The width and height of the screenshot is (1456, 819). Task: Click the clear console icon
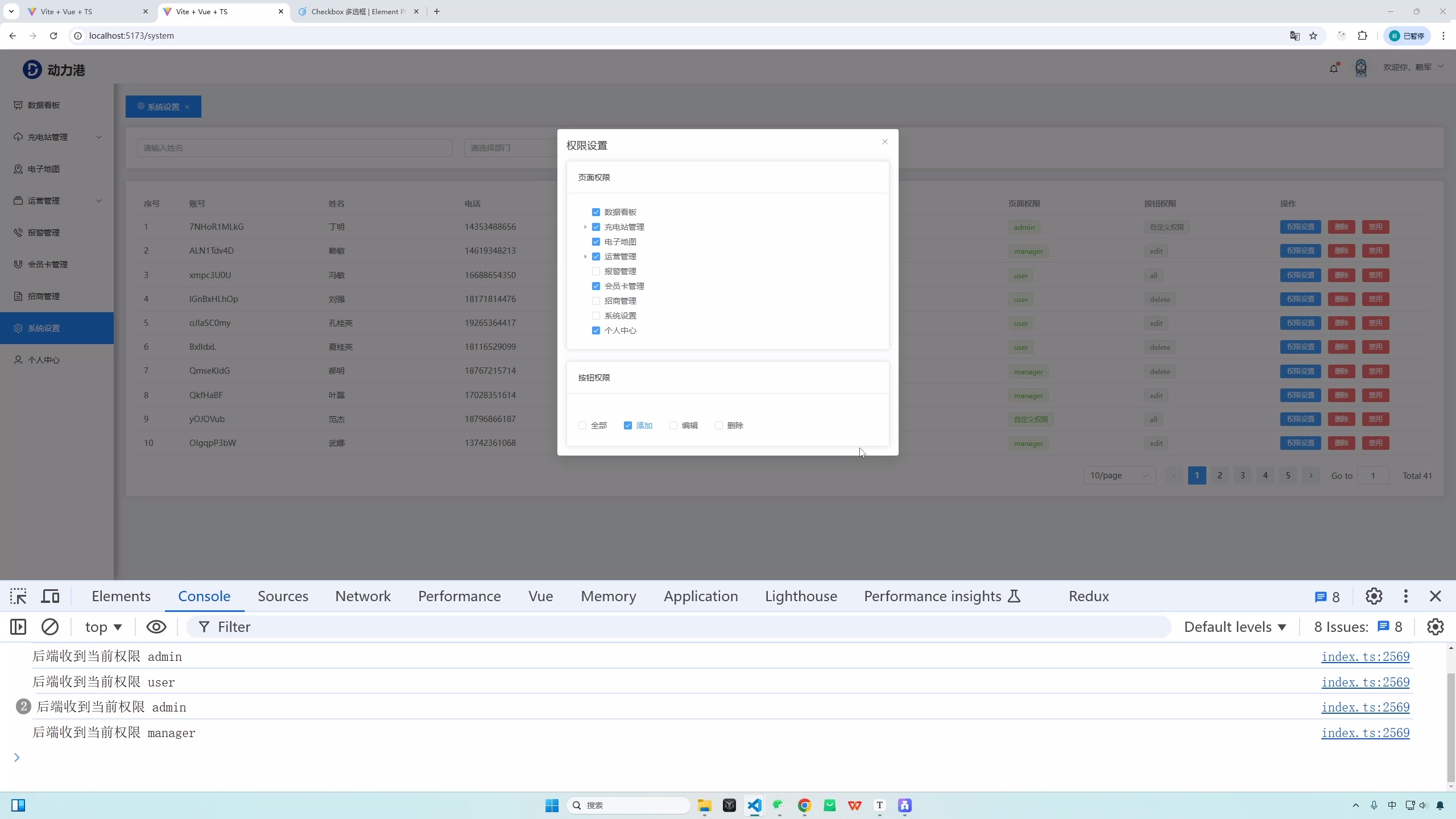pyautogui.click(x=50, y=627)
